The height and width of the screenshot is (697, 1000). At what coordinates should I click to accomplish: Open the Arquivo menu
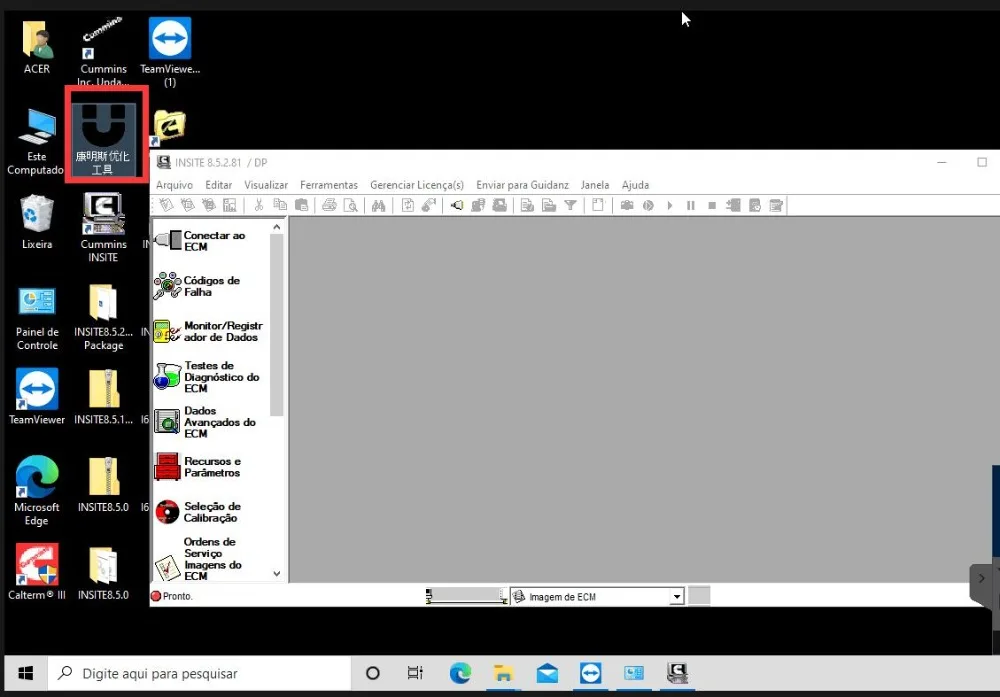(x=174, y=185)
